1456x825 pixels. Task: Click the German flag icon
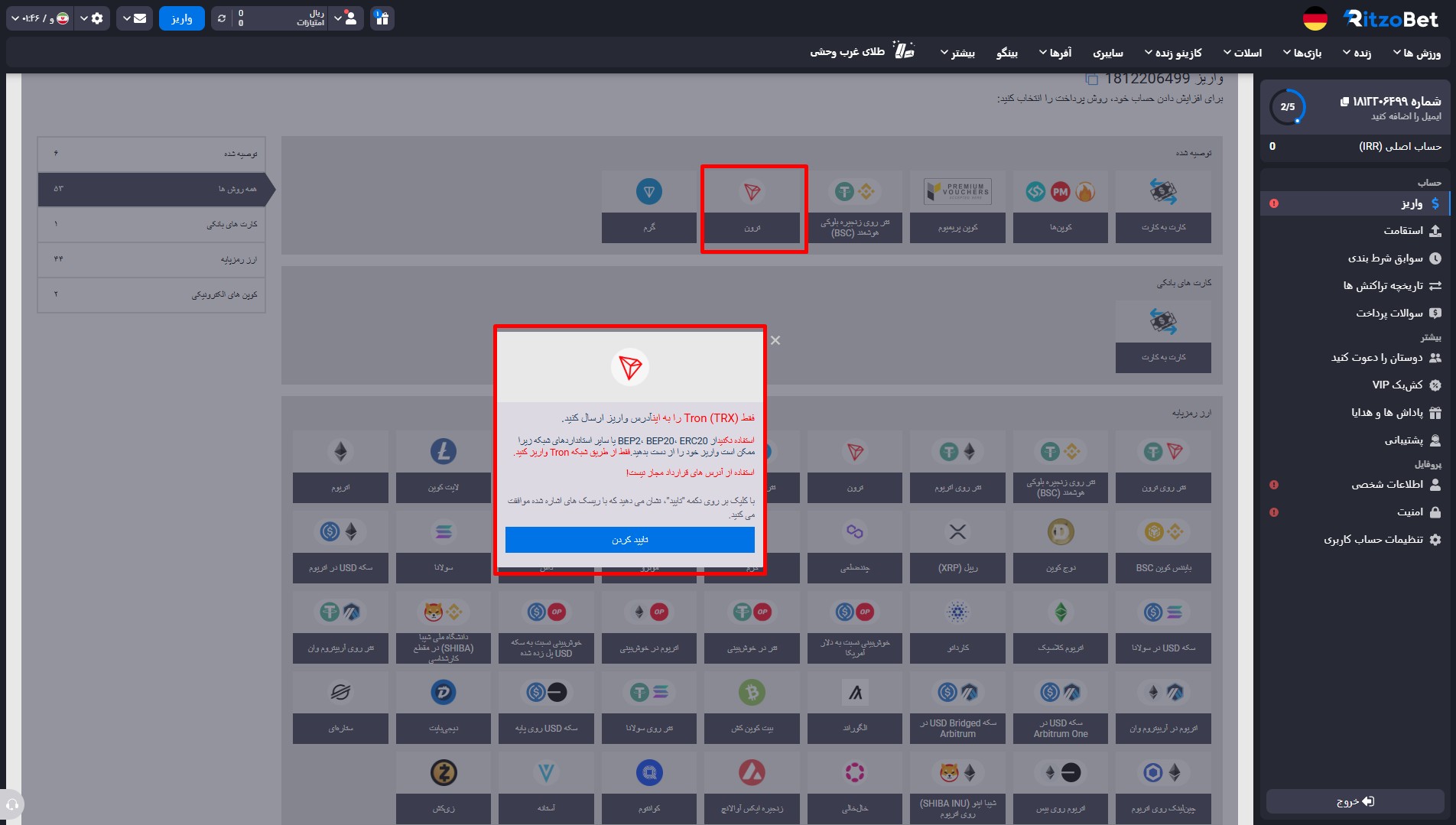[1315, 19]
